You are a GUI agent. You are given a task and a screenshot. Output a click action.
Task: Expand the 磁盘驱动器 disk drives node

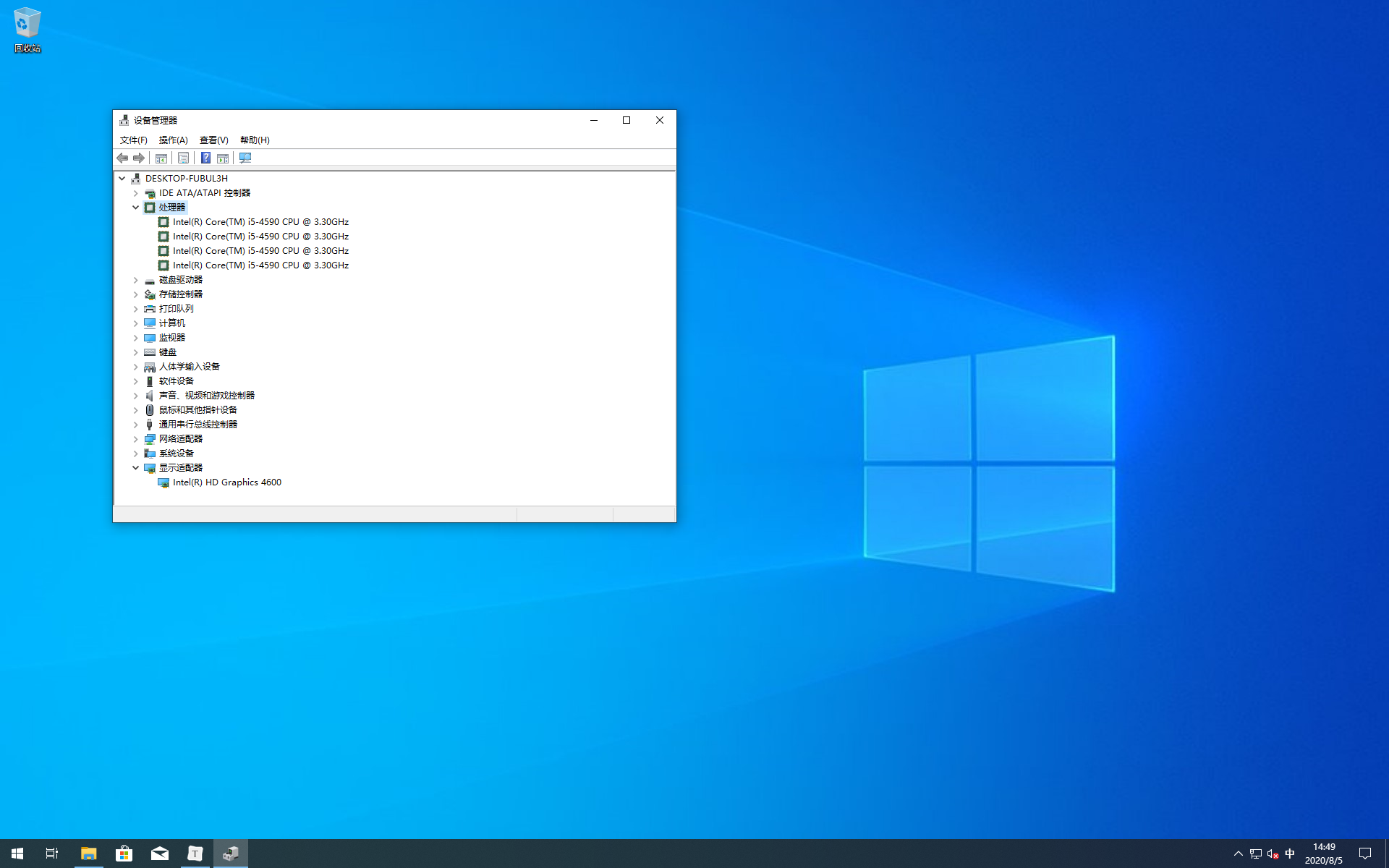pos(135,280)
